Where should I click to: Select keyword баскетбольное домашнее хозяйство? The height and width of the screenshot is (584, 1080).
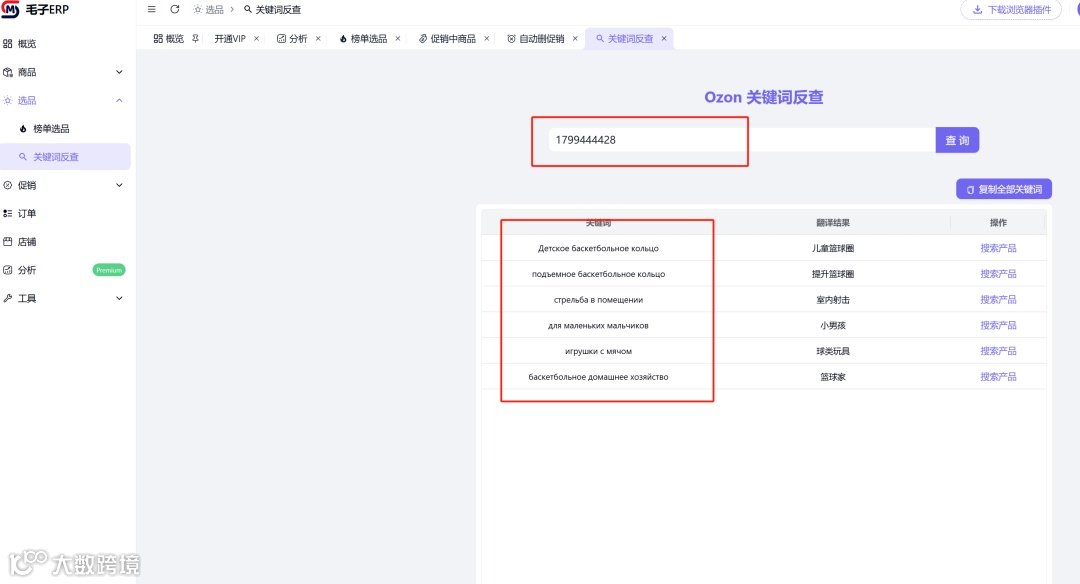tap(598, 377)
